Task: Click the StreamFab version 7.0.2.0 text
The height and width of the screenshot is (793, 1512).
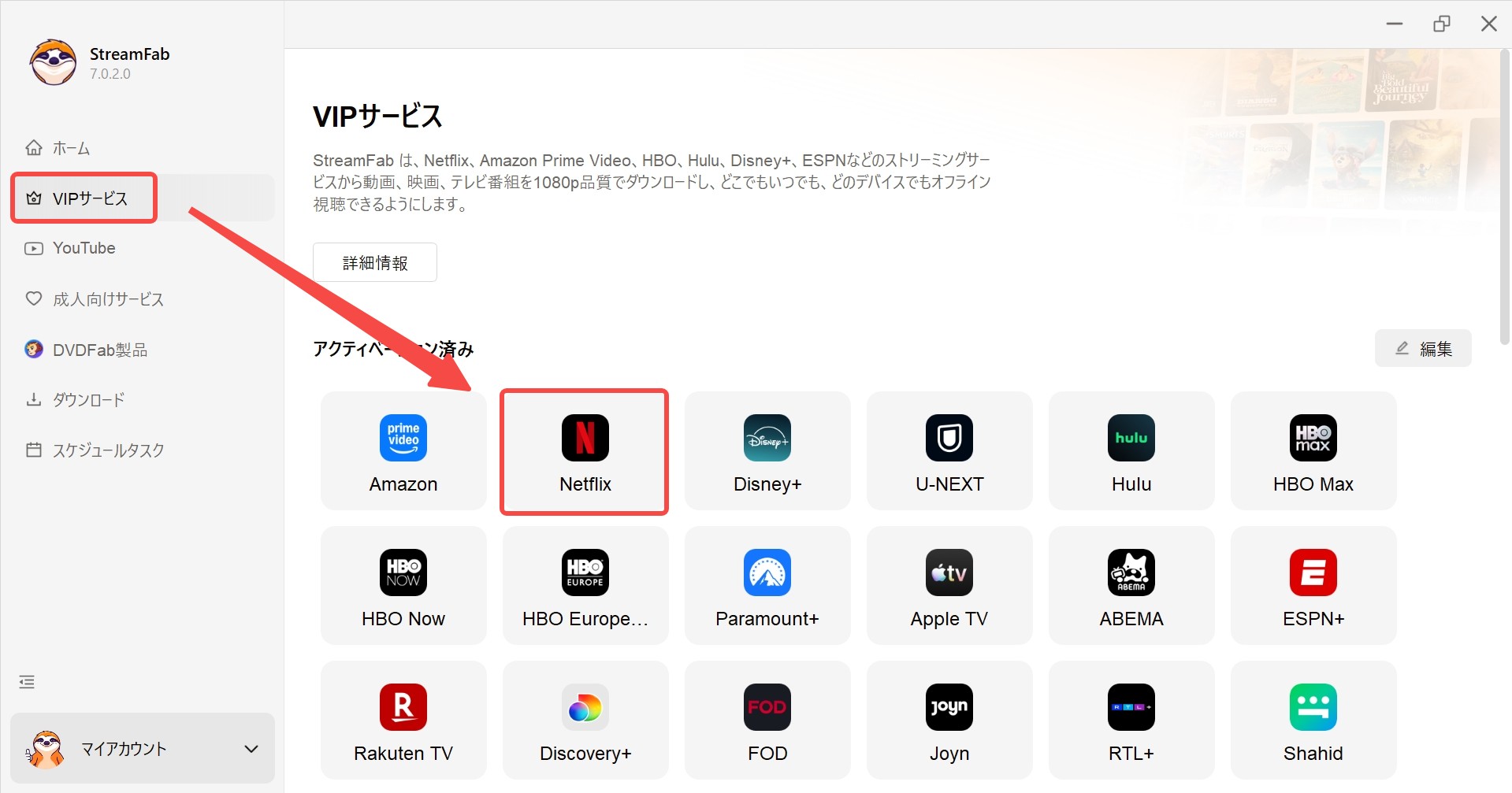Action: [x=110, y=74]
